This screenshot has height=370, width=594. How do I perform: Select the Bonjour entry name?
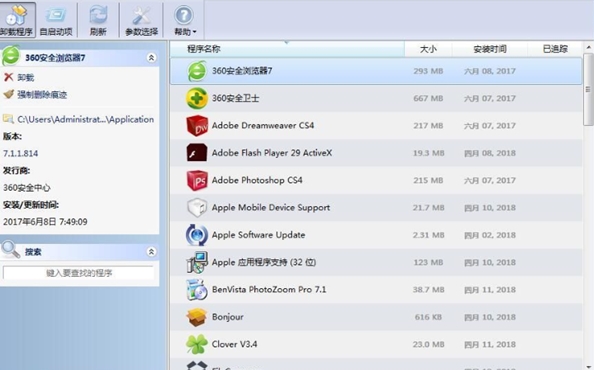pos(228,317)
